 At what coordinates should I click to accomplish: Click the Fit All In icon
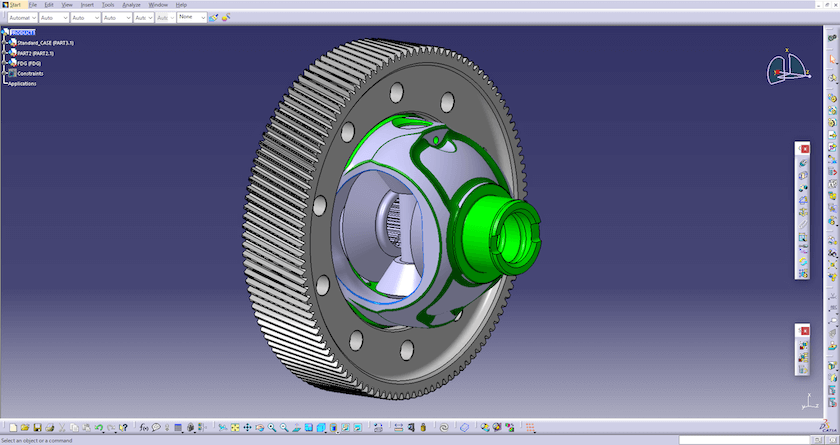click(x=235, y=427)
